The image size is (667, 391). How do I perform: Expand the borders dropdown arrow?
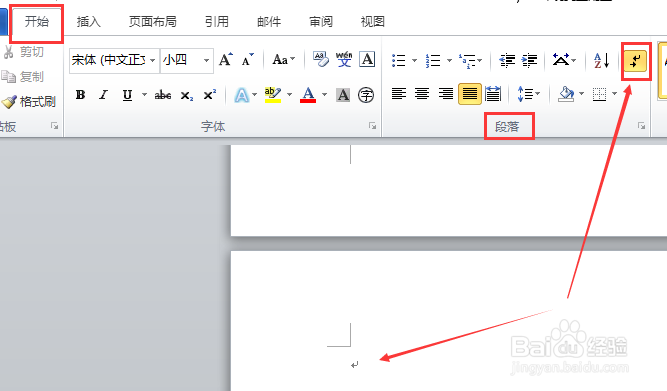(x=614, y=94)
